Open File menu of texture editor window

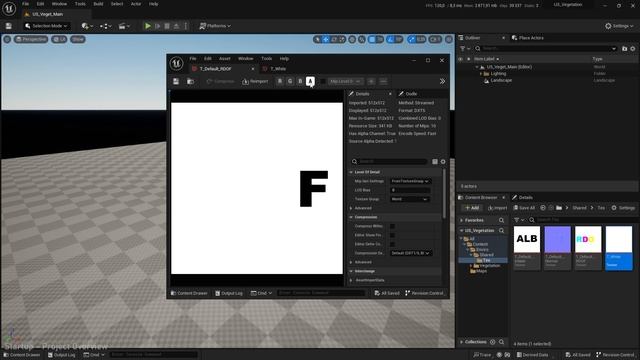[193, 58]
